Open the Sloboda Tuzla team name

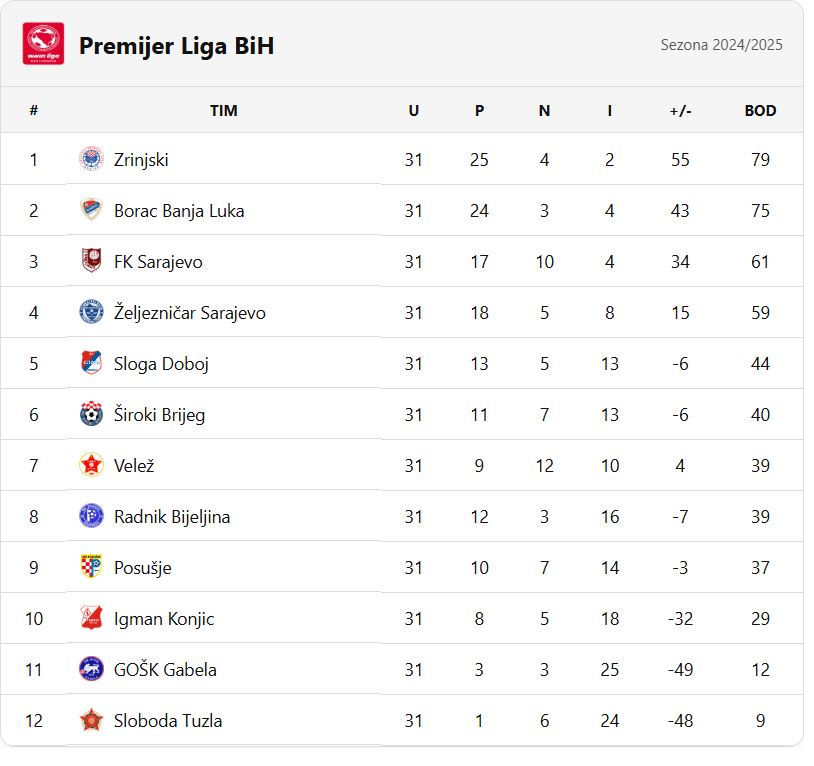pyautogui.click(x=169, y=722)
